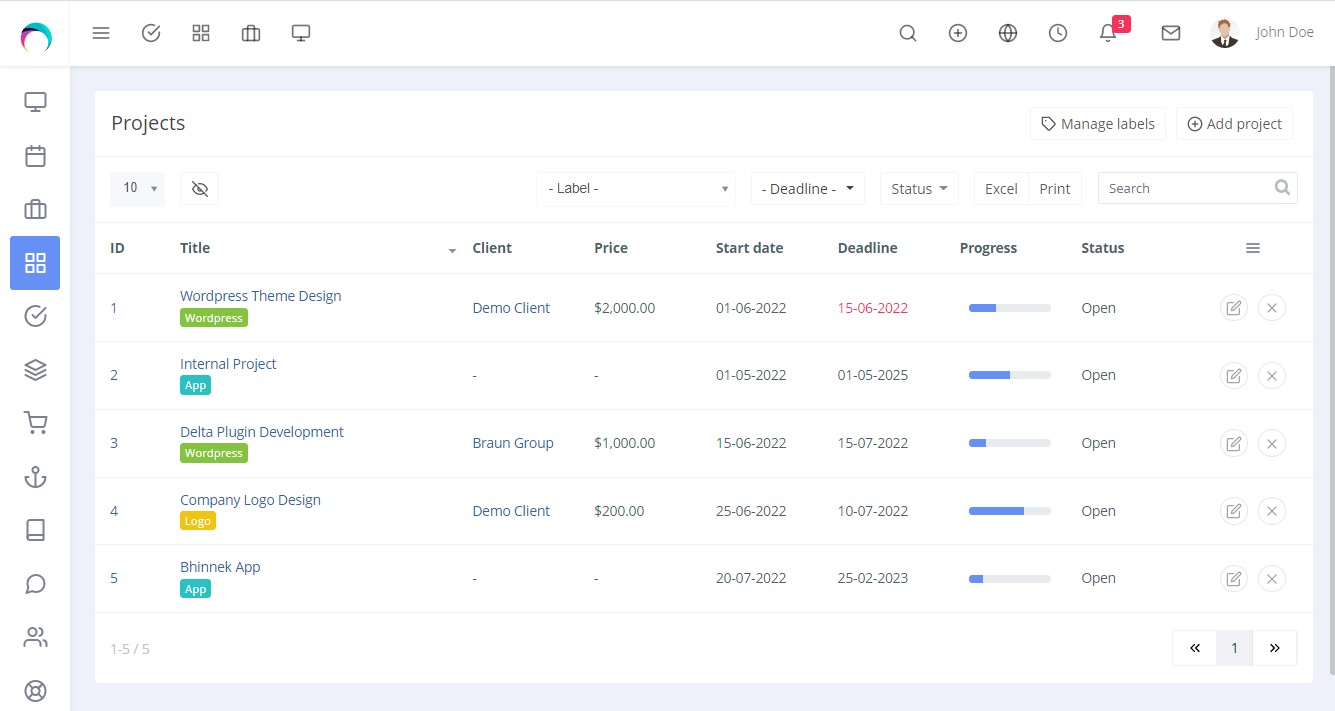Viewport: 1335px width, 711px height.
Task: Open the chat bubble icon in sidebar
Action: coord(35,584)
